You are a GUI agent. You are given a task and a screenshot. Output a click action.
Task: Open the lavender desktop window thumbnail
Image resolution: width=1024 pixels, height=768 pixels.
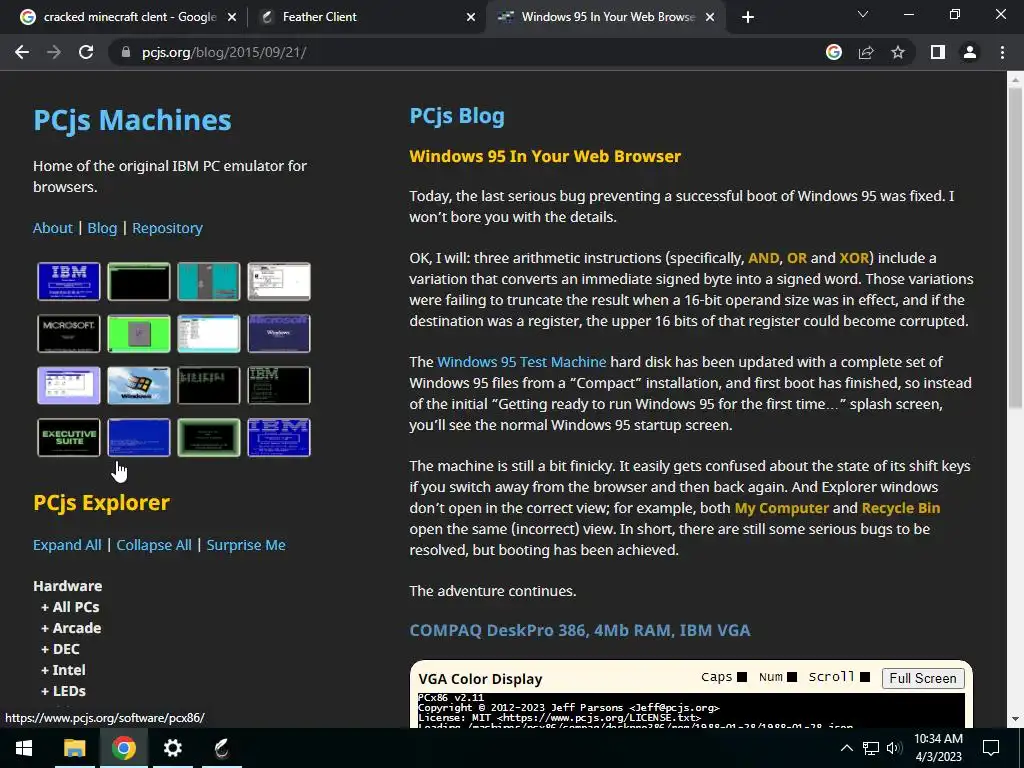coord(69,385)
